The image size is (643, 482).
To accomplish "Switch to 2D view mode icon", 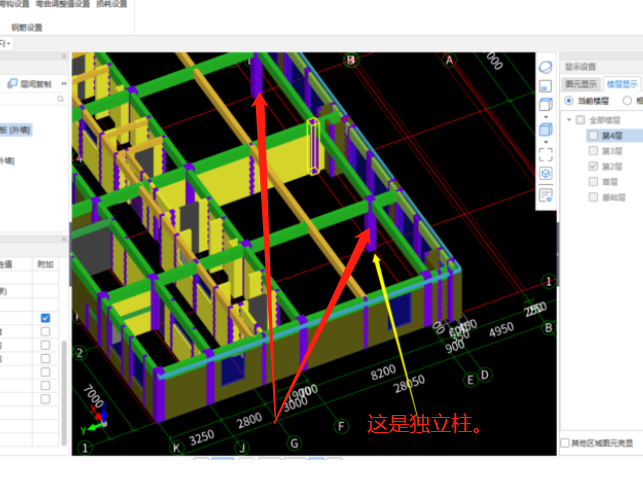I will [x=546, y=87].
